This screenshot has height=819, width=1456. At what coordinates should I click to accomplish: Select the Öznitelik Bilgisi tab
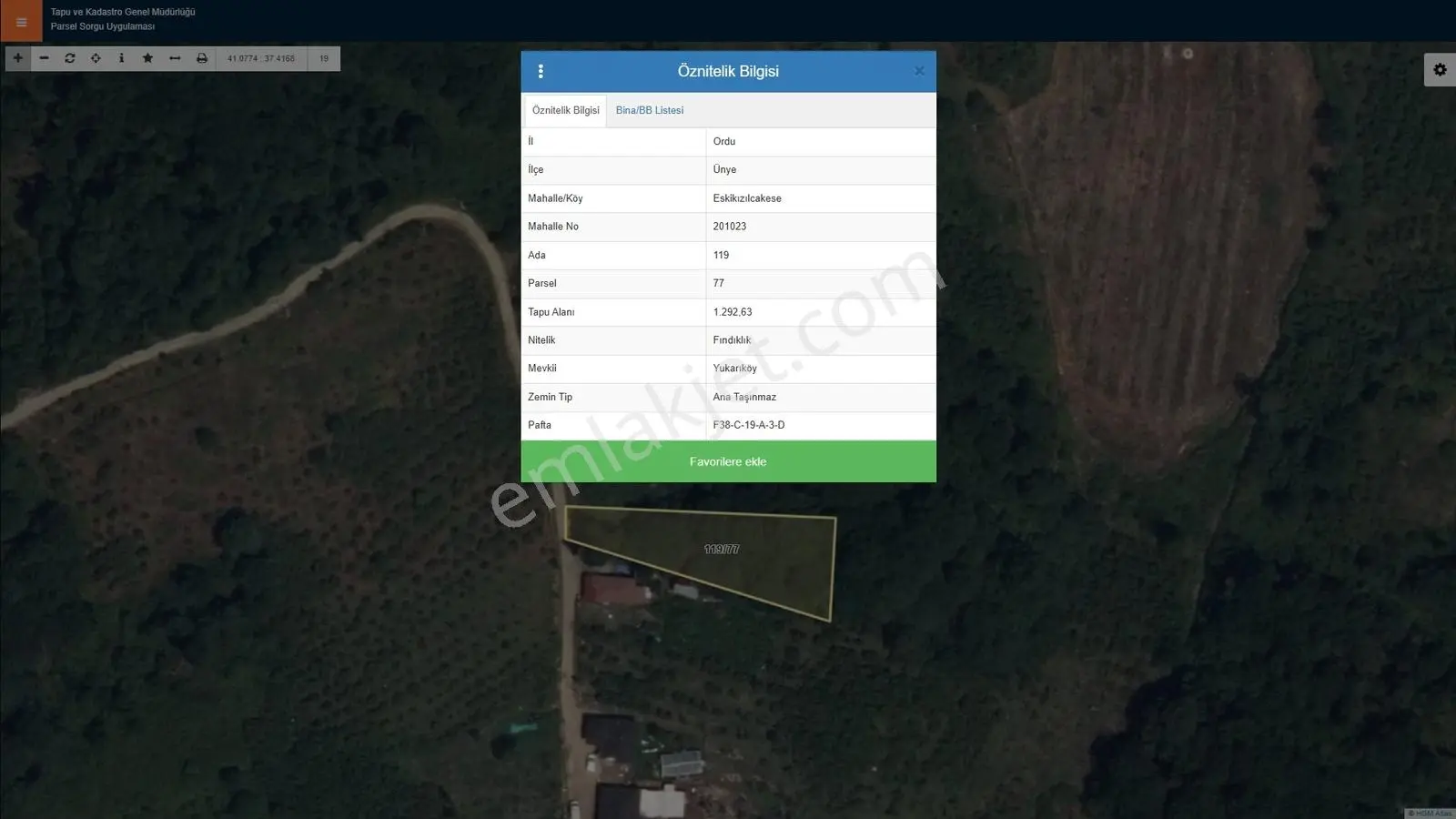[x=565, y=110]
